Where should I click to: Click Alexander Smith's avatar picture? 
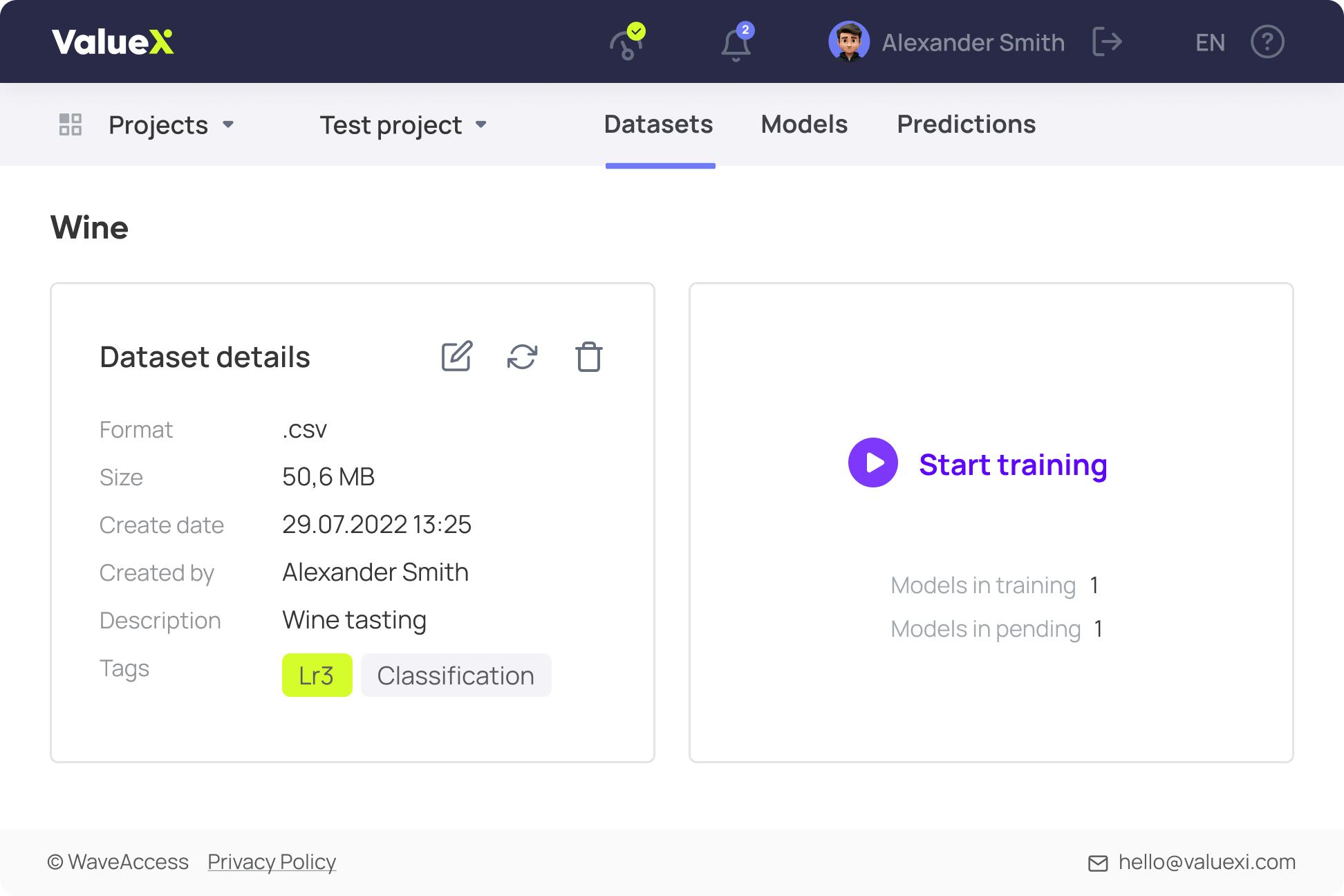(850, 42)
